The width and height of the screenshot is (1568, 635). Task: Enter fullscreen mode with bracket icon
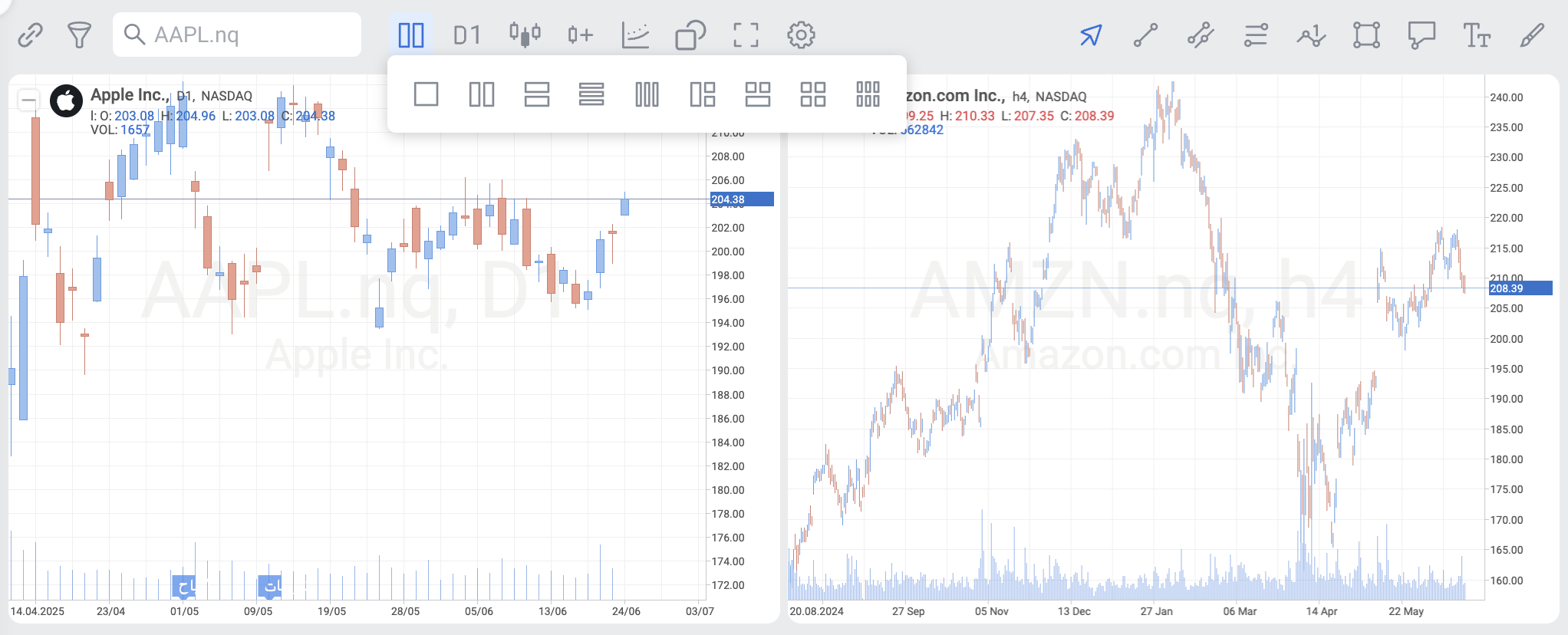coord(746,35)
